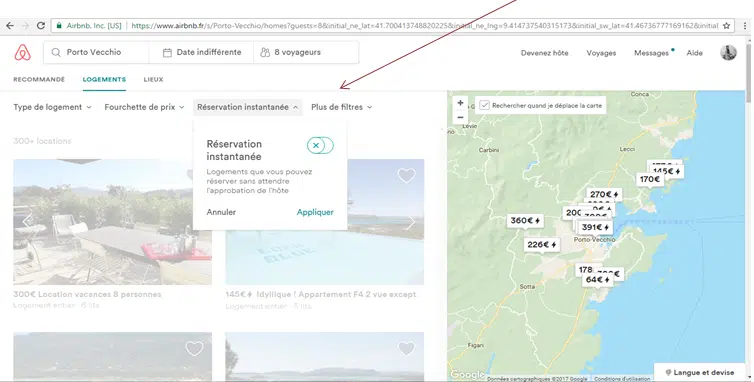754x382 pixels.
Task: Open the user profile avatar
Action: (x=728, y=52)
